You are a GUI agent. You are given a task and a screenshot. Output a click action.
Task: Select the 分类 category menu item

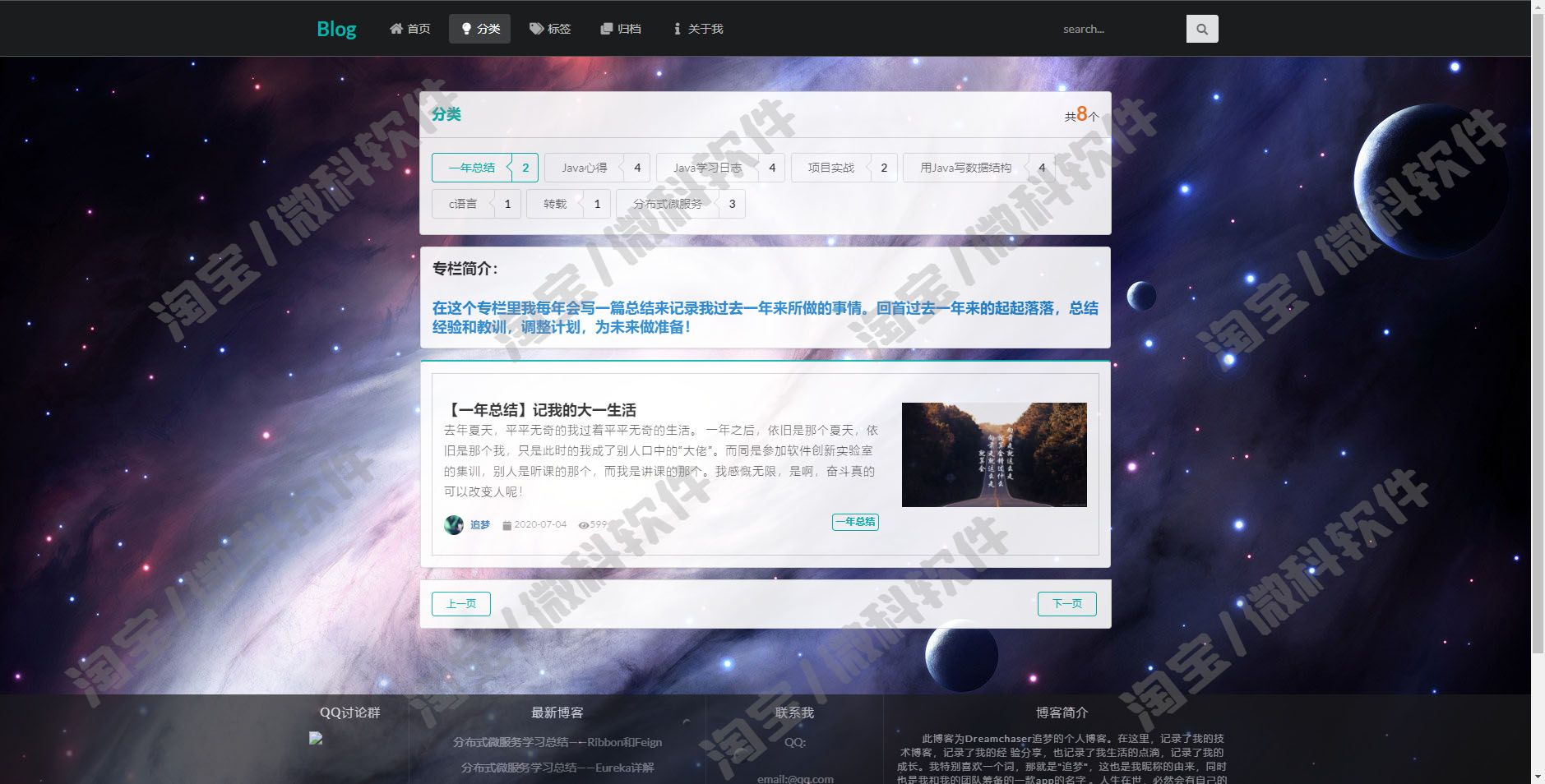(479, 29)
